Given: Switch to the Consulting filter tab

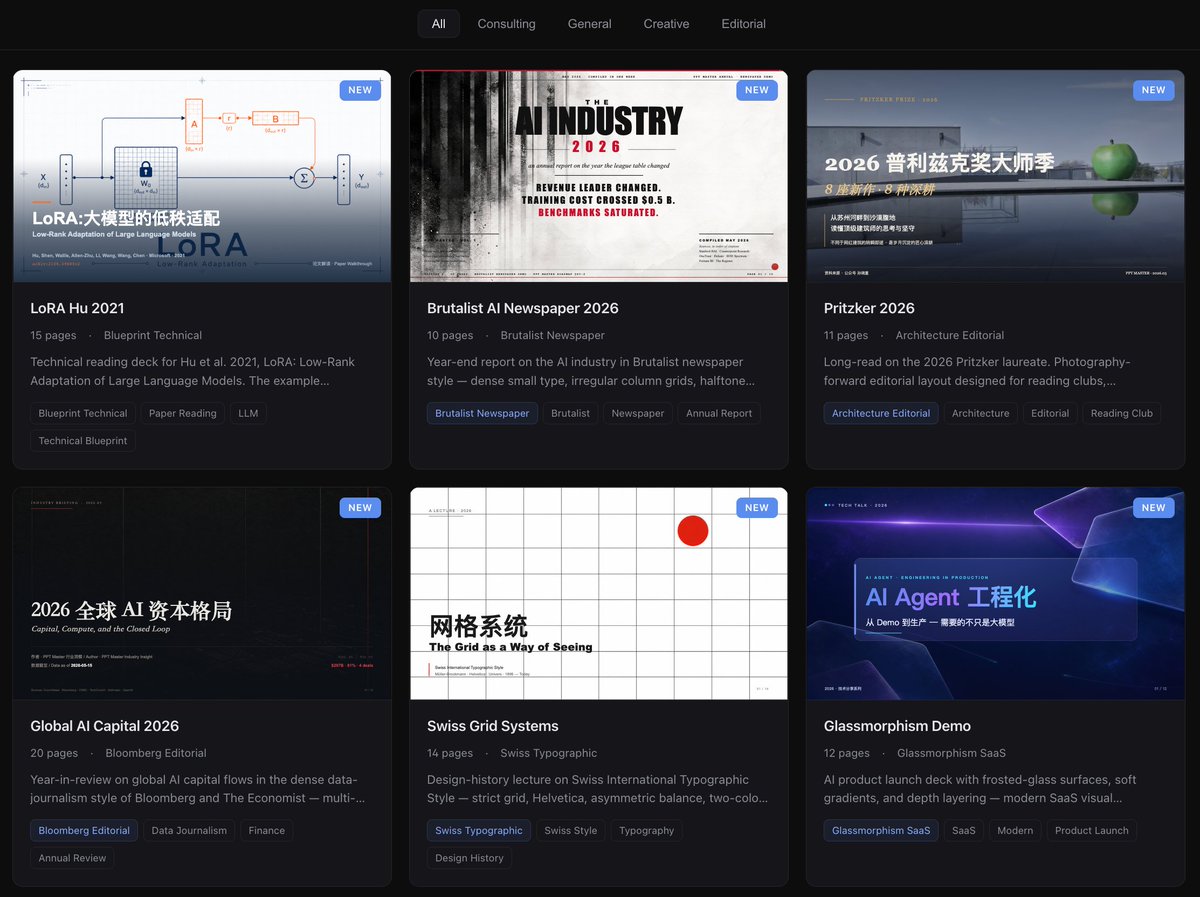Looking at the screenshot, I should [506, 24].
